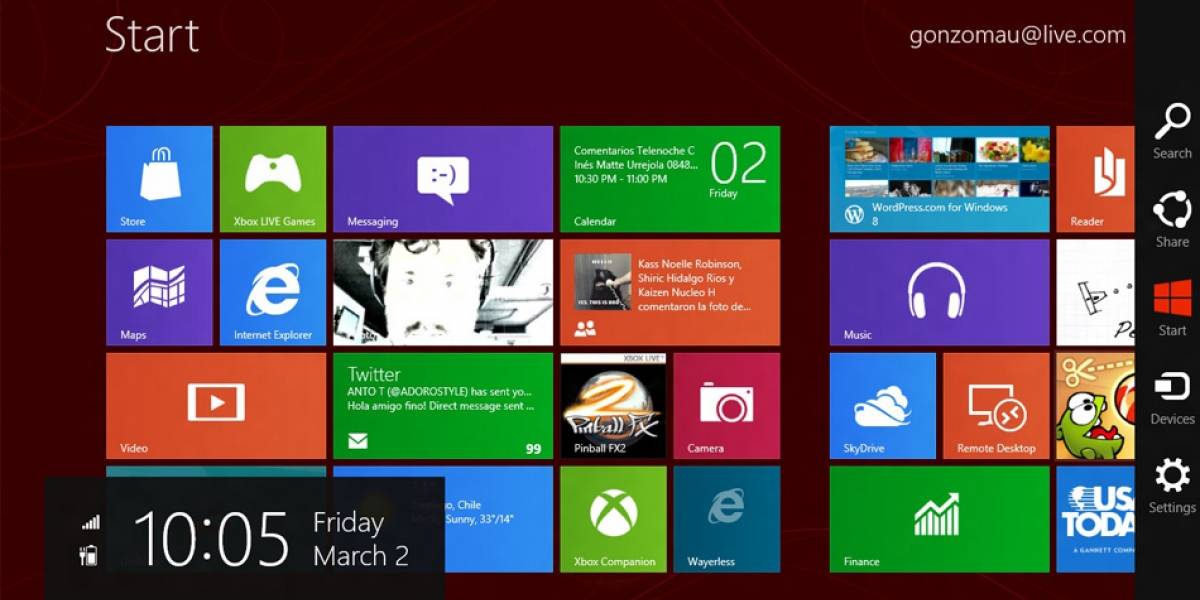
Task: Click the Twitter unread count 99
Action: (533, 449)
